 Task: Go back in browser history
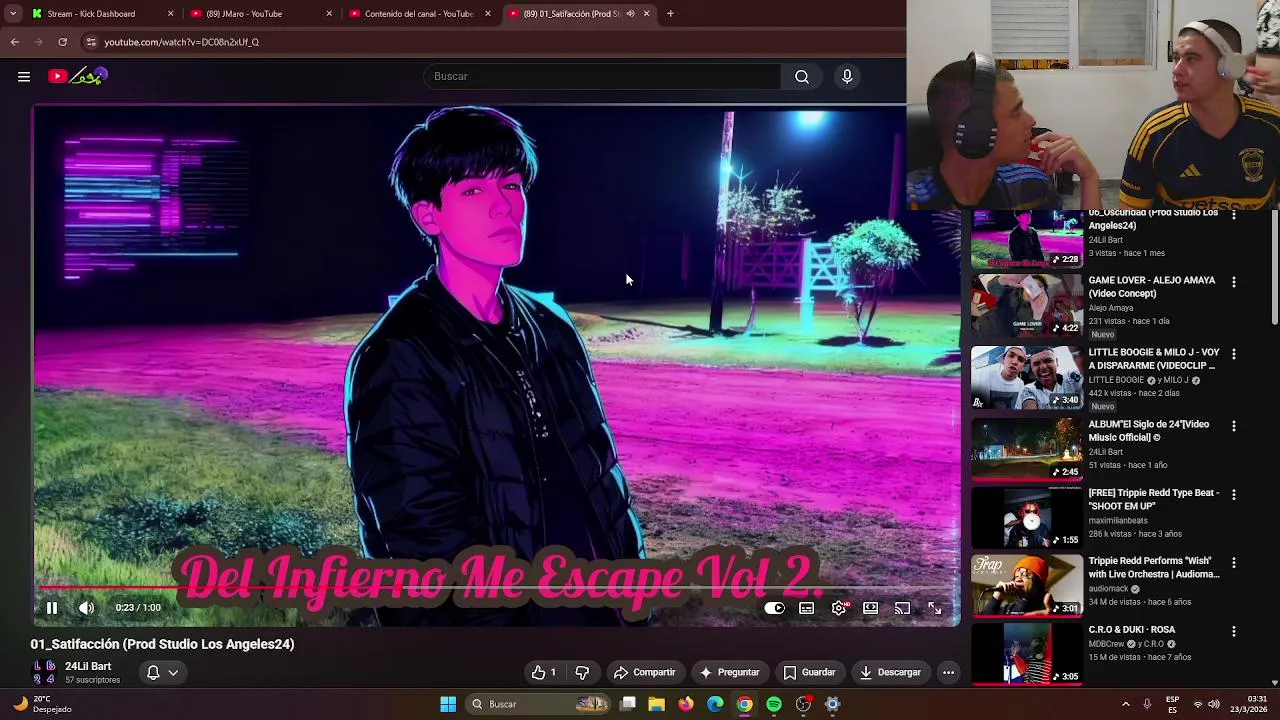click(x=15, y=42)
